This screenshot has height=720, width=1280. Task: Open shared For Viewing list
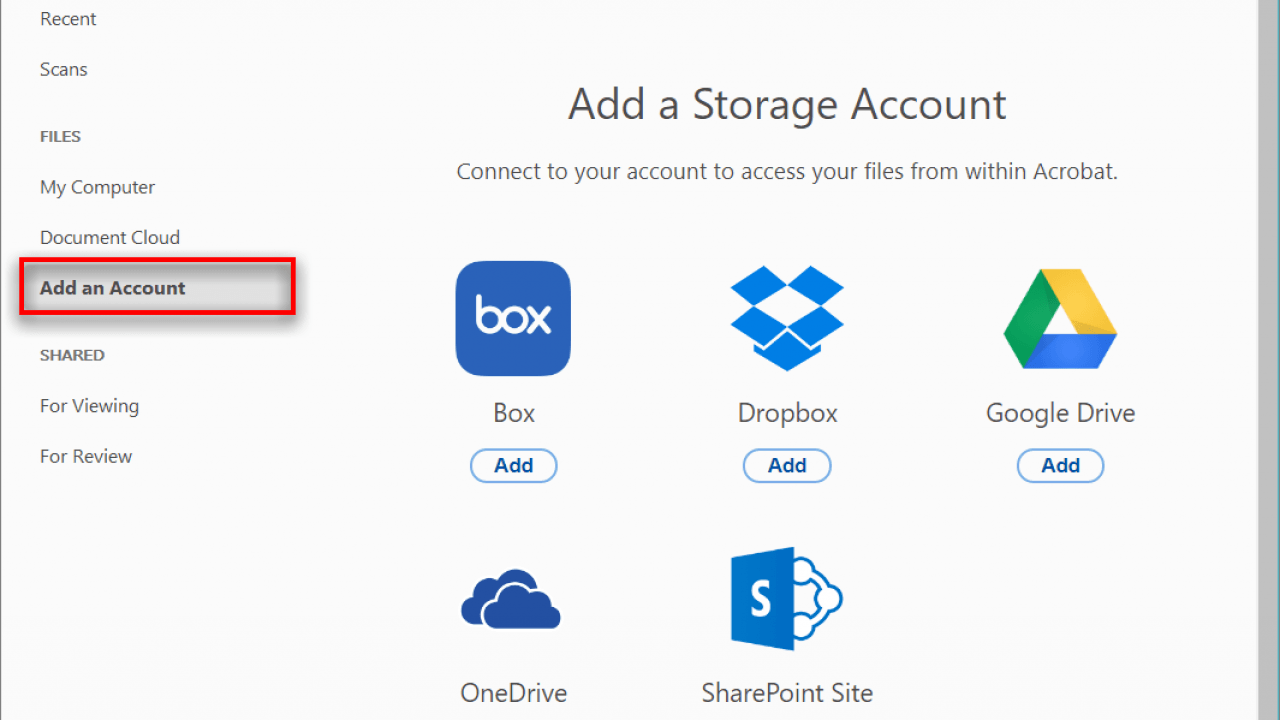pos(89,406)
